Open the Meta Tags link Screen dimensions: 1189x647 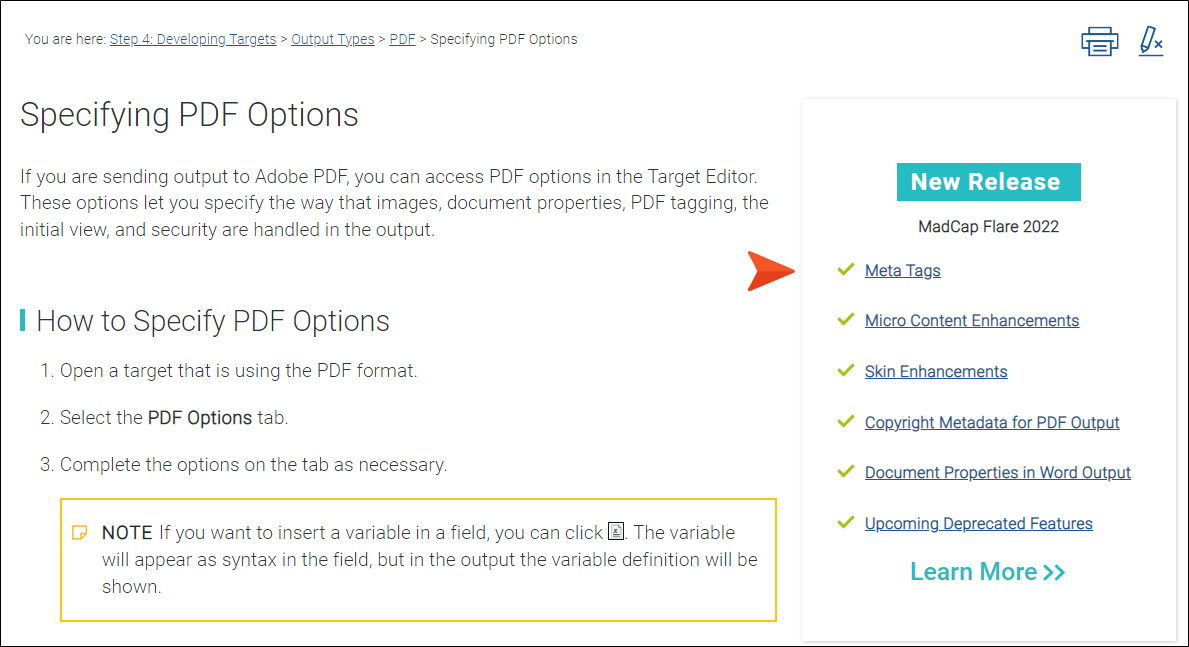(x=902, y=271)
